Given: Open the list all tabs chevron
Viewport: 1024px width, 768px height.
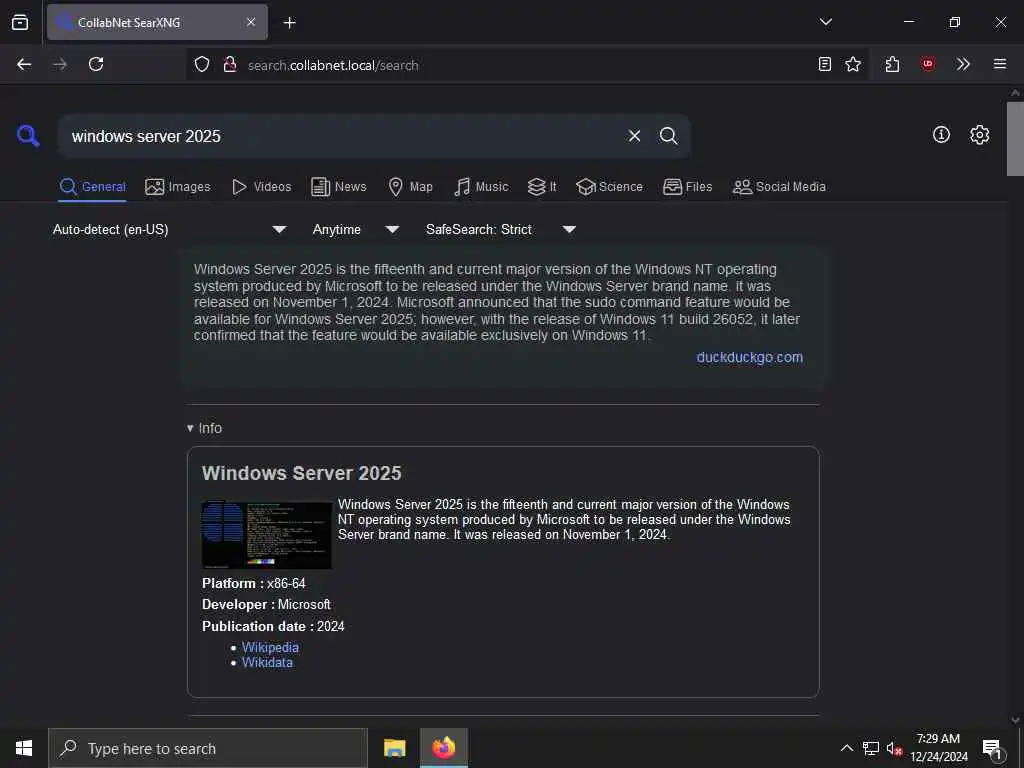Looking at the screenshot, I should coord(825,22).
